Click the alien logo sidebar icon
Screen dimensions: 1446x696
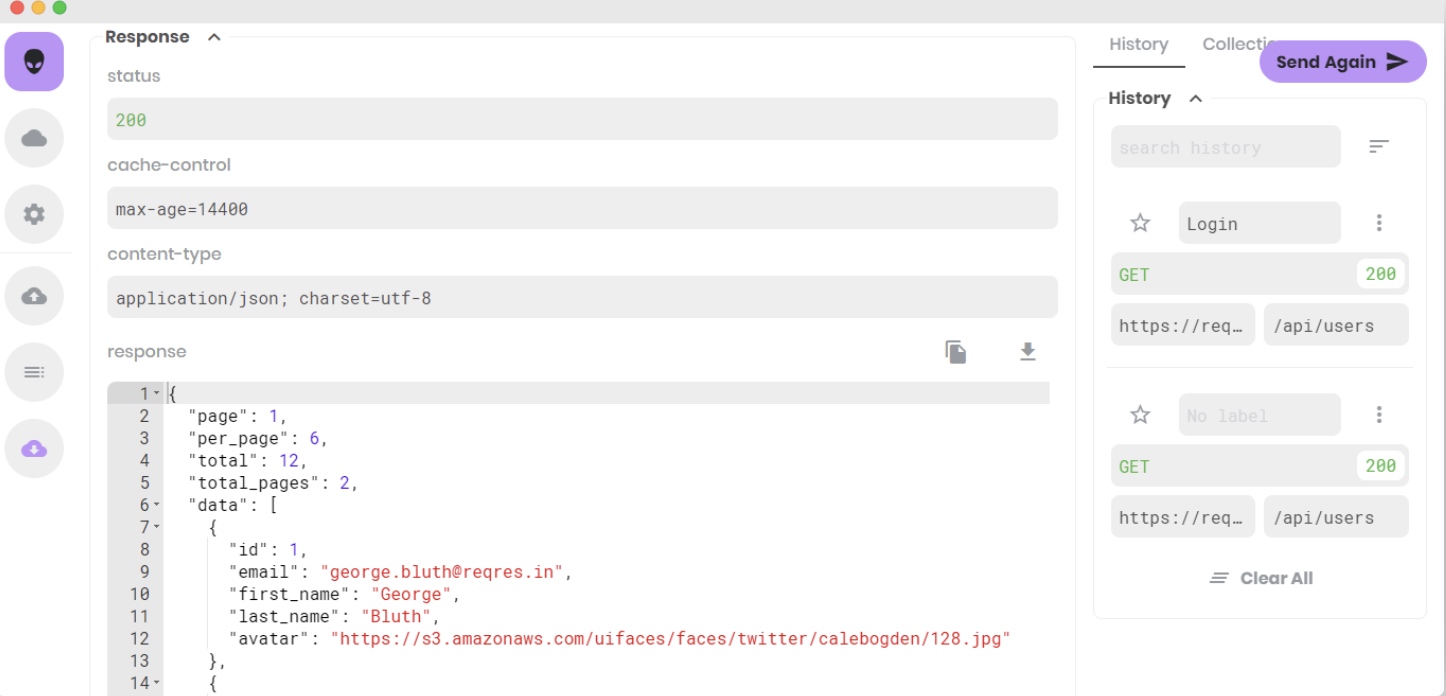pyautogui.click(x=34, y=62)
